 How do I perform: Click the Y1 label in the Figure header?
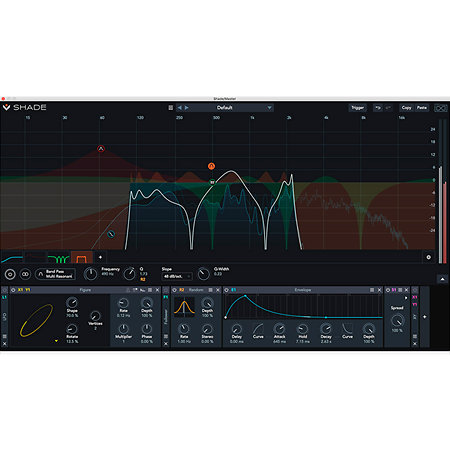(x=28, y=290)
